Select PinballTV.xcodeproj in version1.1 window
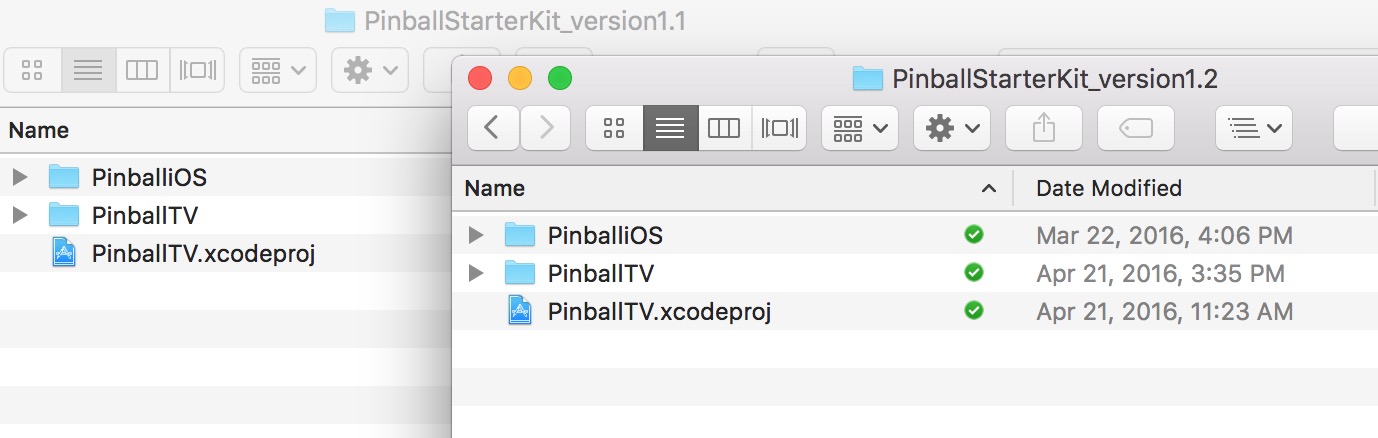Screen dimensions: 1378x438 click(x=202, y=253)
